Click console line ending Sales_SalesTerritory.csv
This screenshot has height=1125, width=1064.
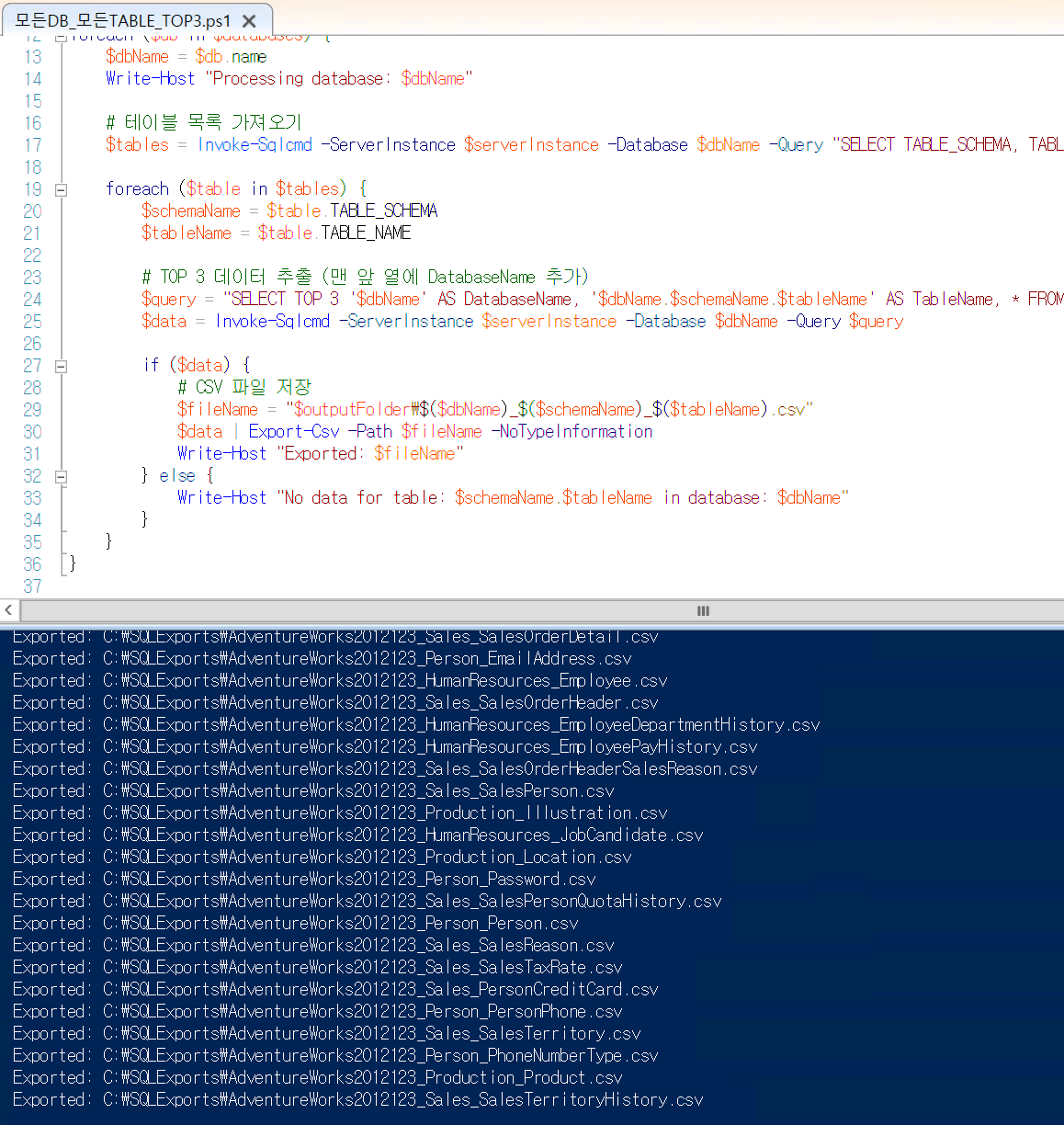coord(326,1033)
